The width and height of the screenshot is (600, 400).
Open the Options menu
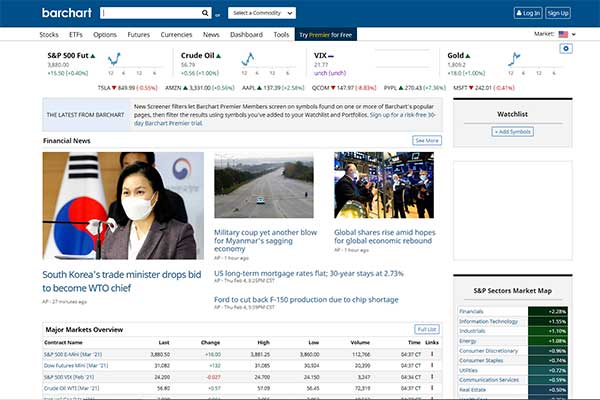(105, 34)
